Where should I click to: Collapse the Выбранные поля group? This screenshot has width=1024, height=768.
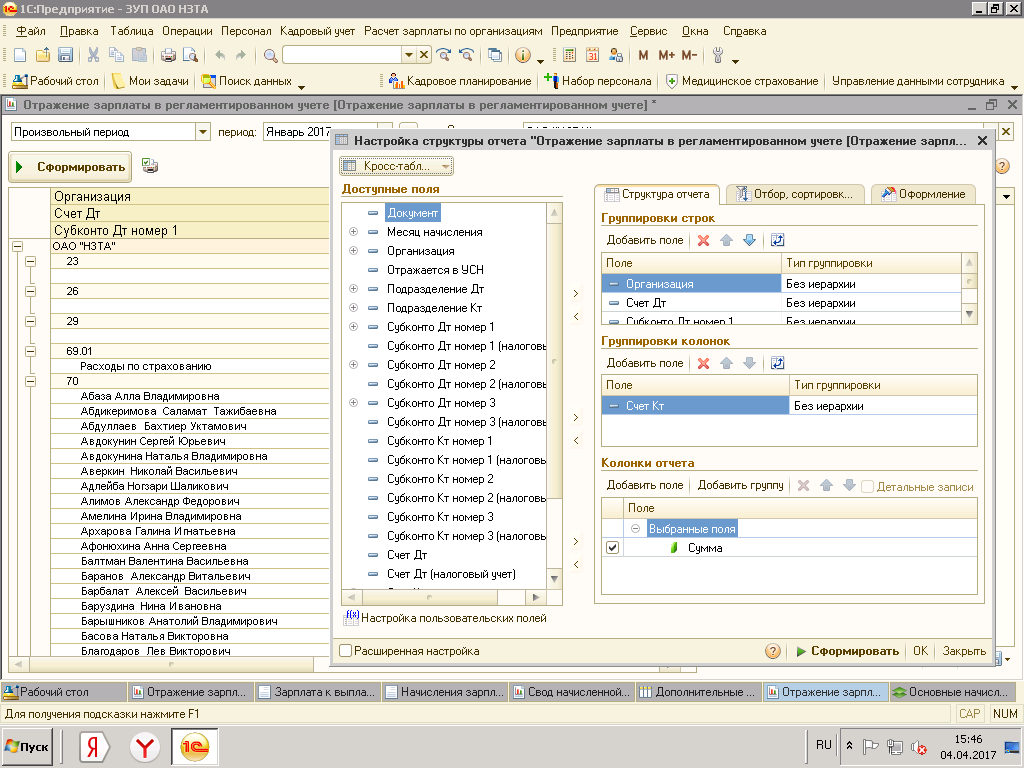coord(635,529)
